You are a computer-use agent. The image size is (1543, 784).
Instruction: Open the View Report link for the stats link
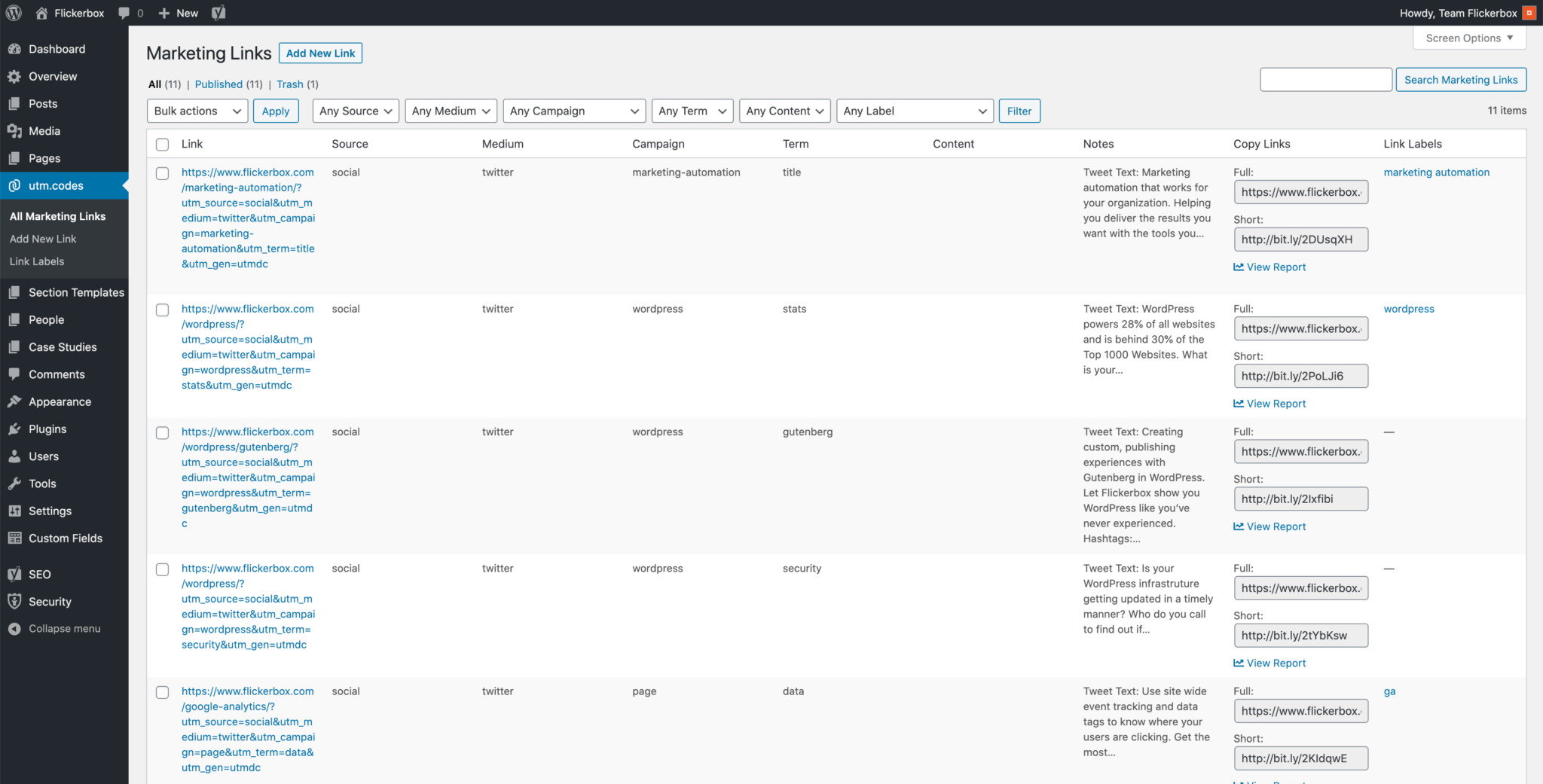pos(1269,403)
